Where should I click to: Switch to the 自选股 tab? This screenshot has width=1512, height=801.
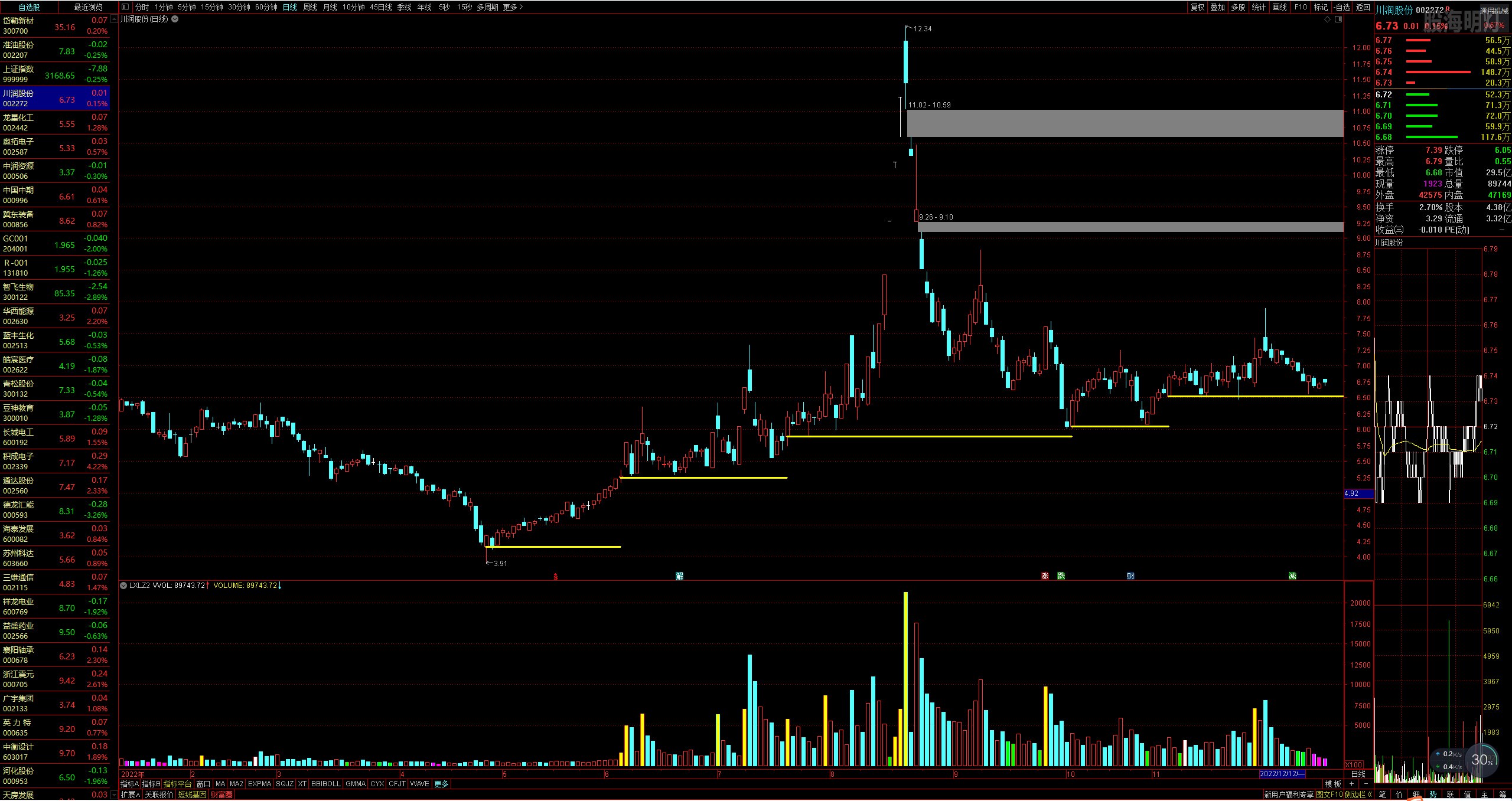(x=29, y=7)
